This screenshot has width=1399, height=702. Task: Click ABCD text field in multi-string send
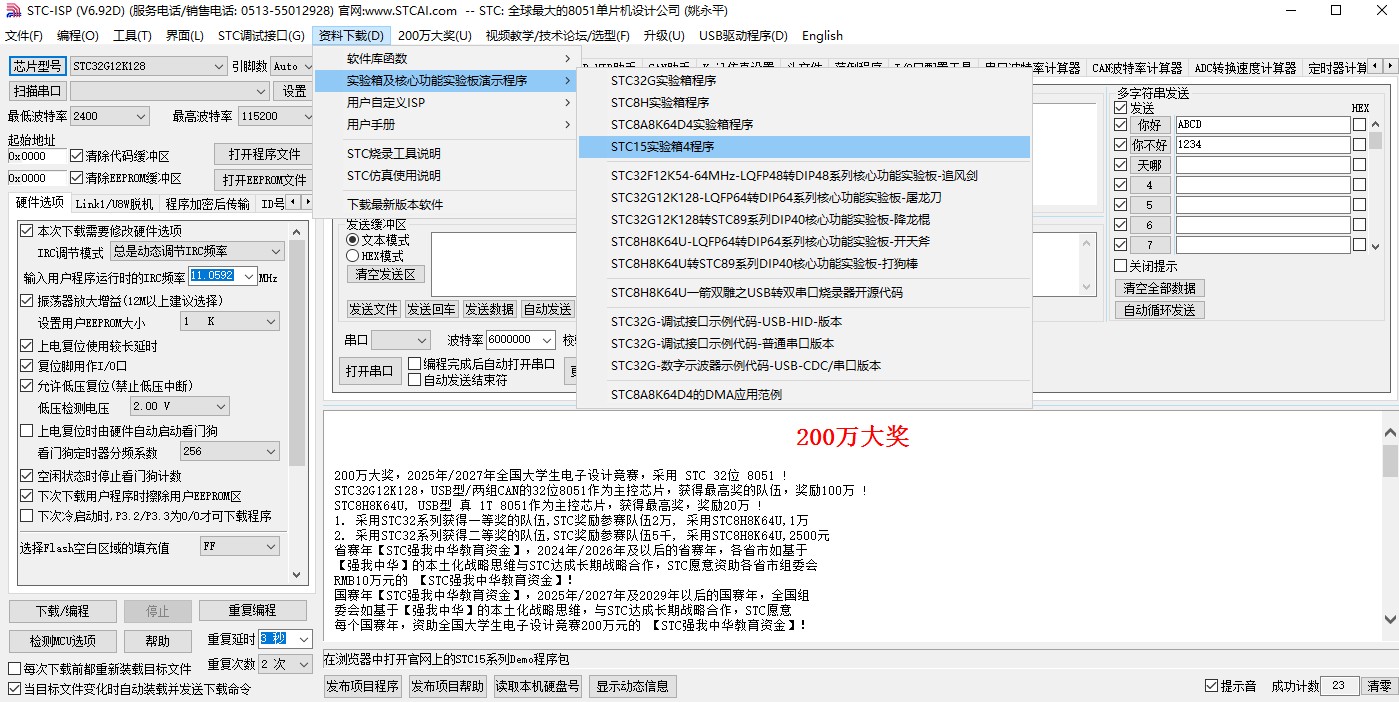coord(1262,125)
